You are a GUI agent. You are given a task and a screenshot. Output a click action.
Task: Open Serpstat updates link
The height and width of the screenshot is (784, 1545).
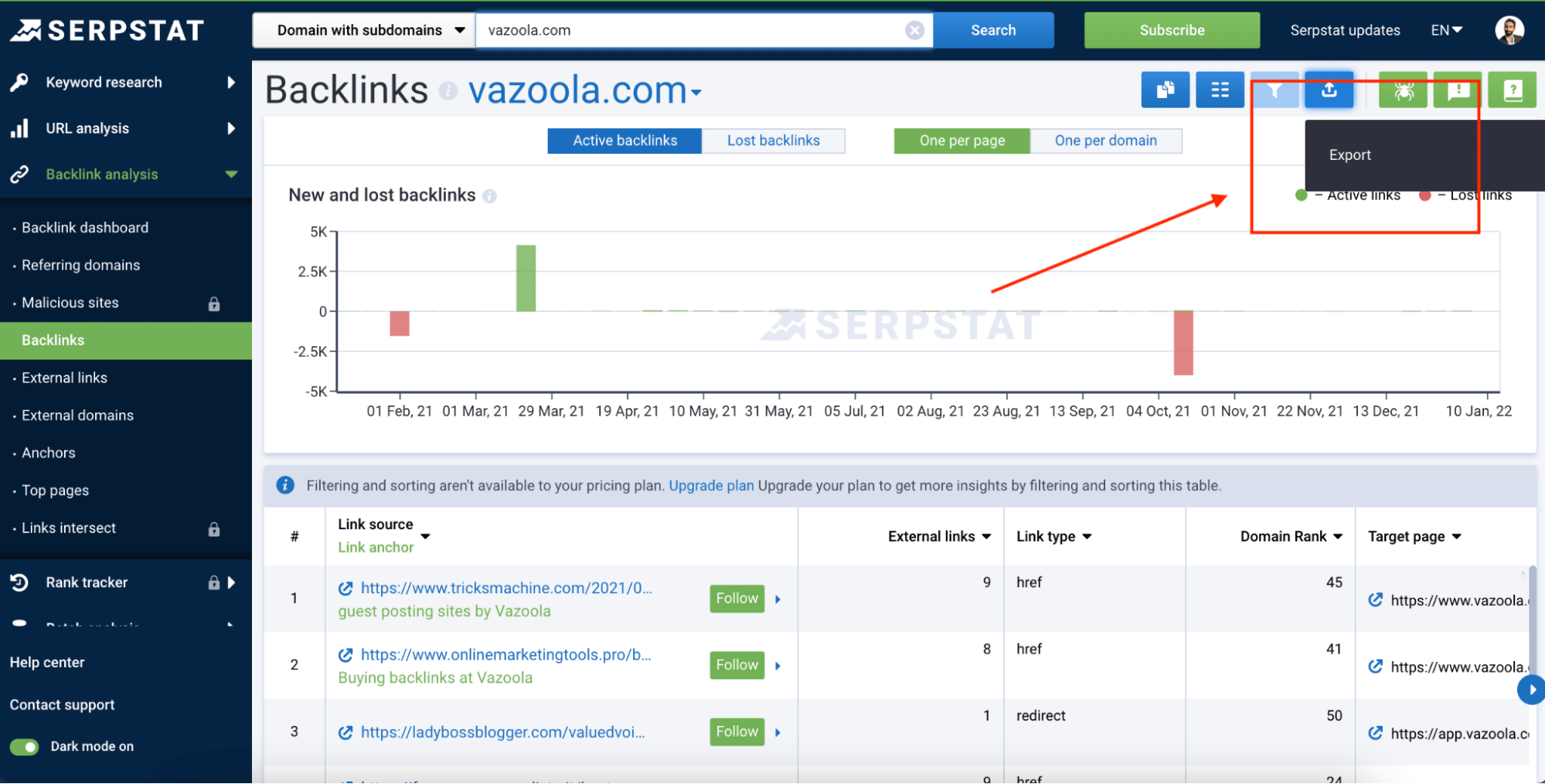(x=1345, y=30)
